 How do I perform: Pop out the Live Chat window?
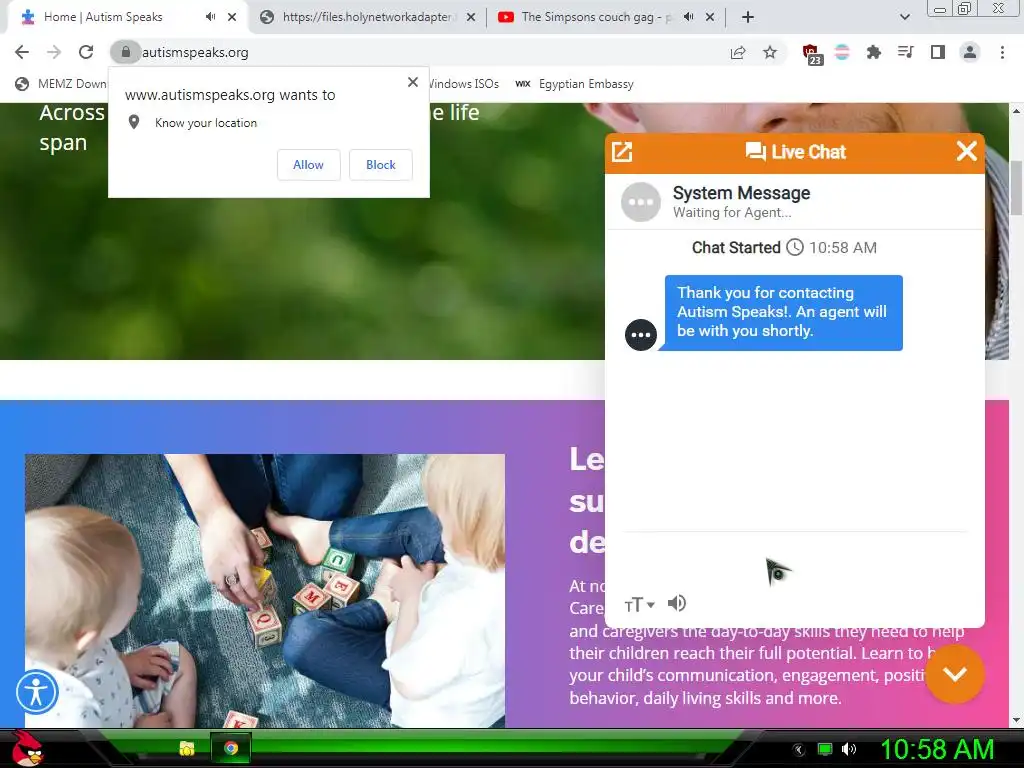[622, 152]
